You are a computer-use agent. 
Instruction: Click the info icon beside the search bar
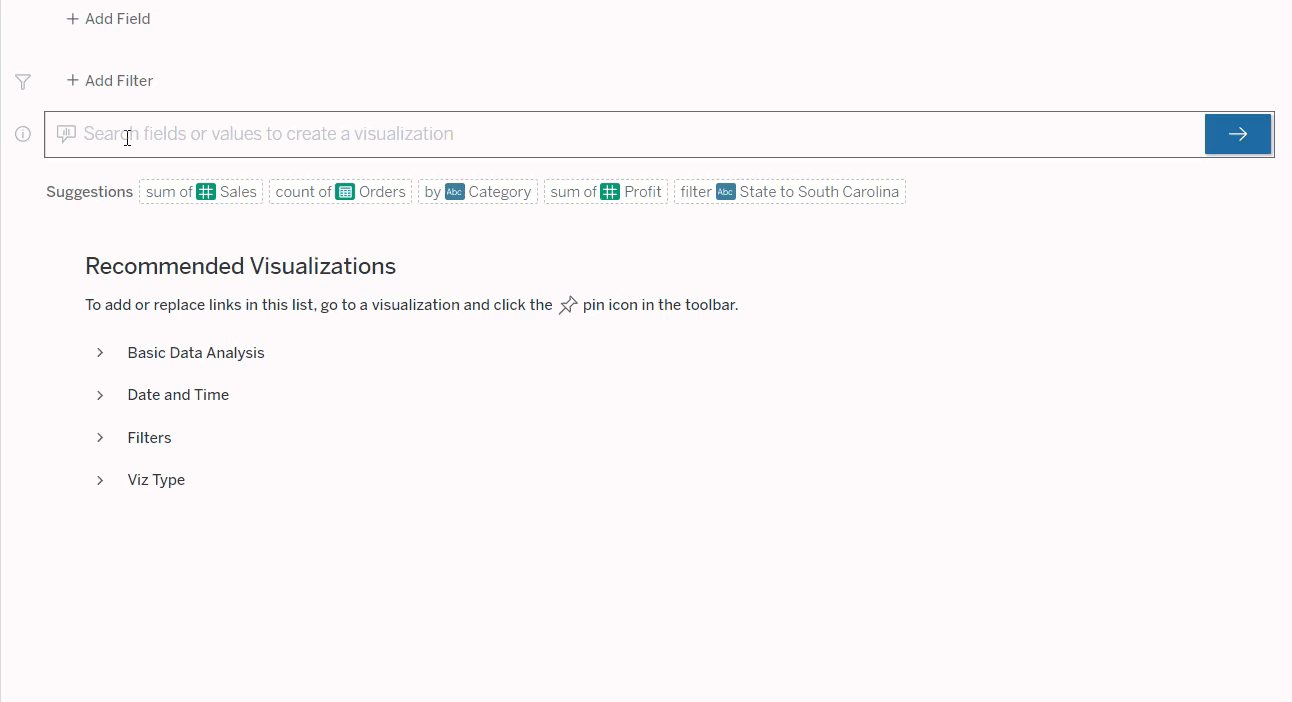click(x=22, y=133)
